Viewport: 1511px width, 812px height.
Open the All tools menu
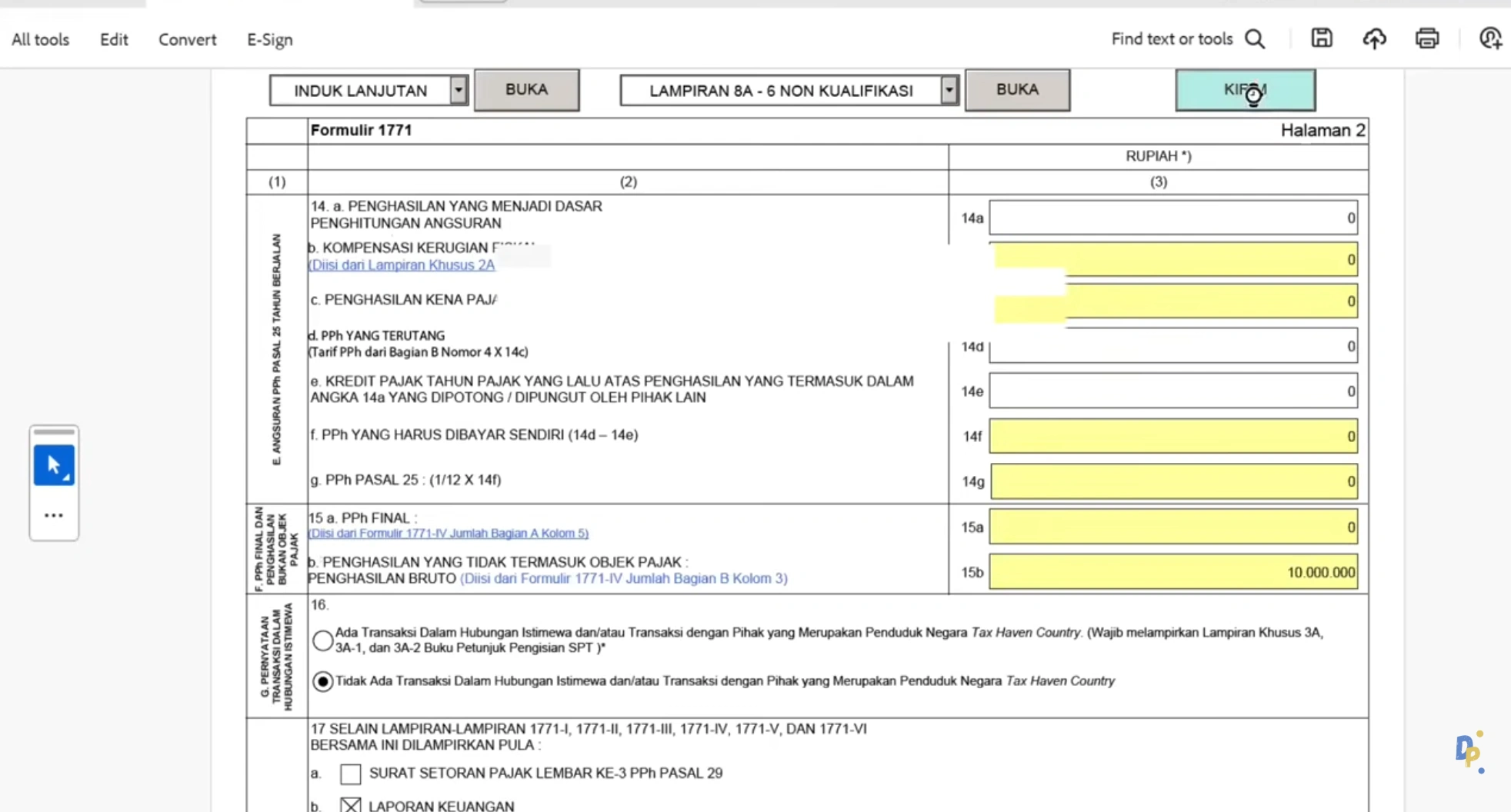click(40, 40)
